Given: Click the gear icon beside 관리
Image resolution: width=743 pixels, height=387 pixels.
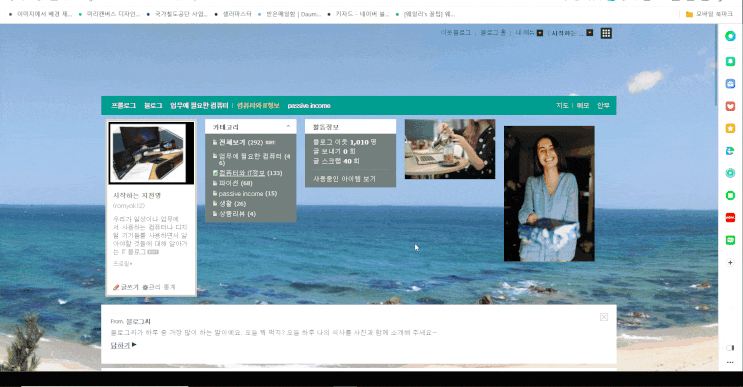Looking at the screenshot, I should click(145, 288).
